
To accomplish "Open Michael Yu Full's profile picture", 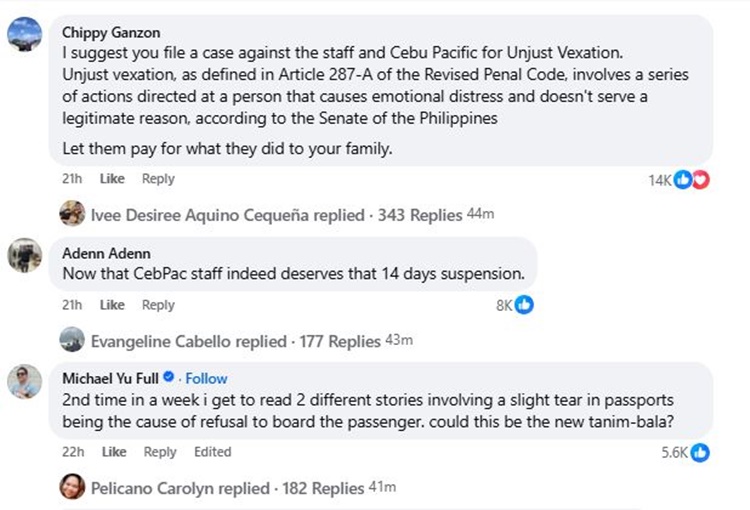I will pos(24,381).
